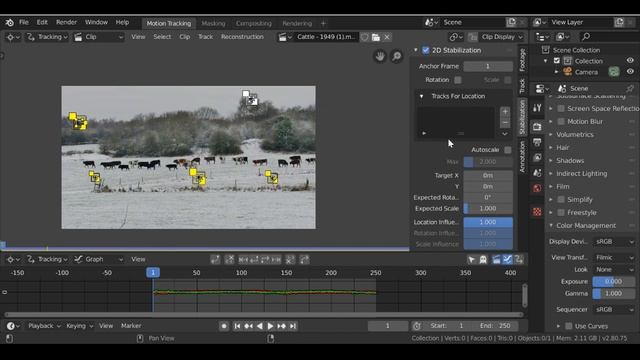Toggle selected-only cursor icon in graph header

pos(471,260)
